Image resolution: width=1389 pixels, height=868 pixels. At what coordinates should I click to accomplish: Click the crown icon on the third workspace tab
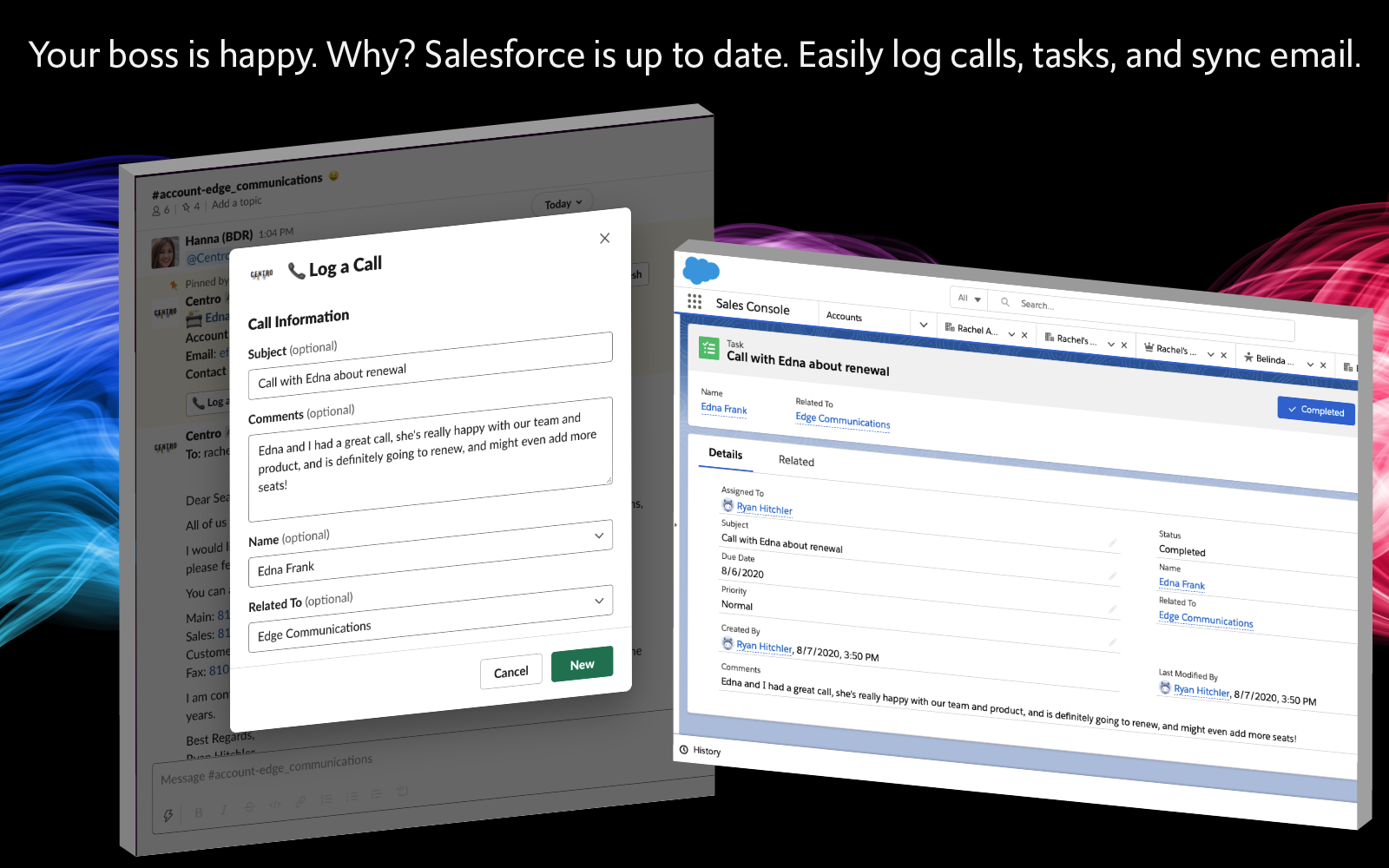[1149, 347]
